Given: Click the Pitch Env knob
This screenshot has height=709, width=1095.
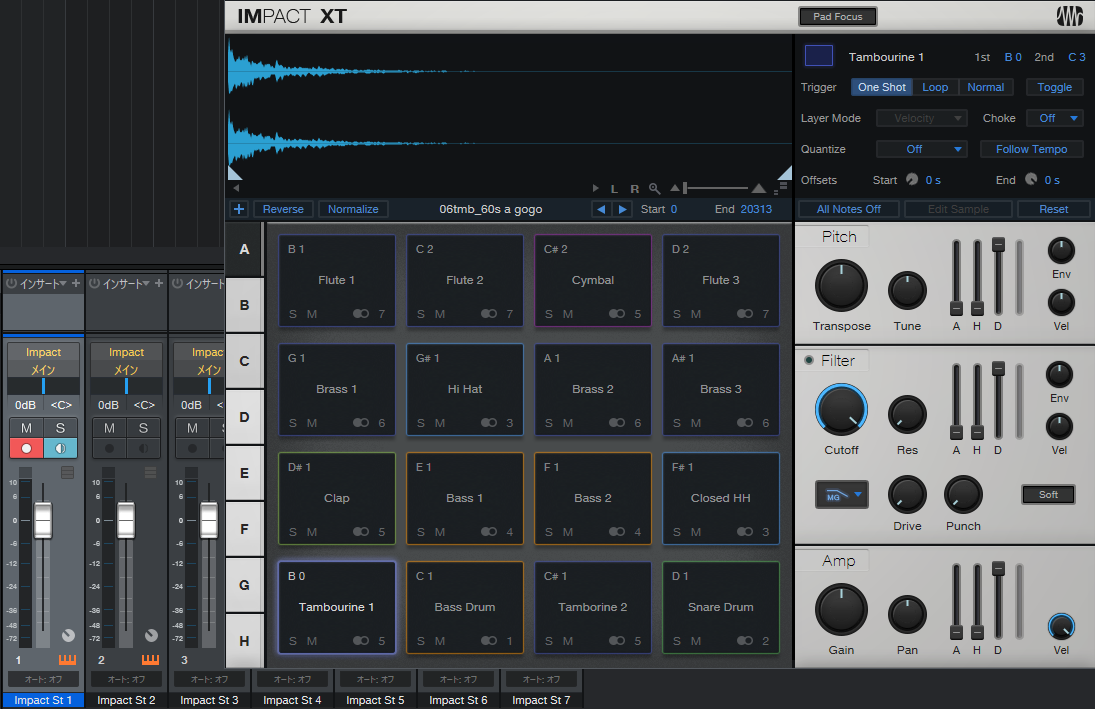Looking at the screenshot, I should point(1061,250).
